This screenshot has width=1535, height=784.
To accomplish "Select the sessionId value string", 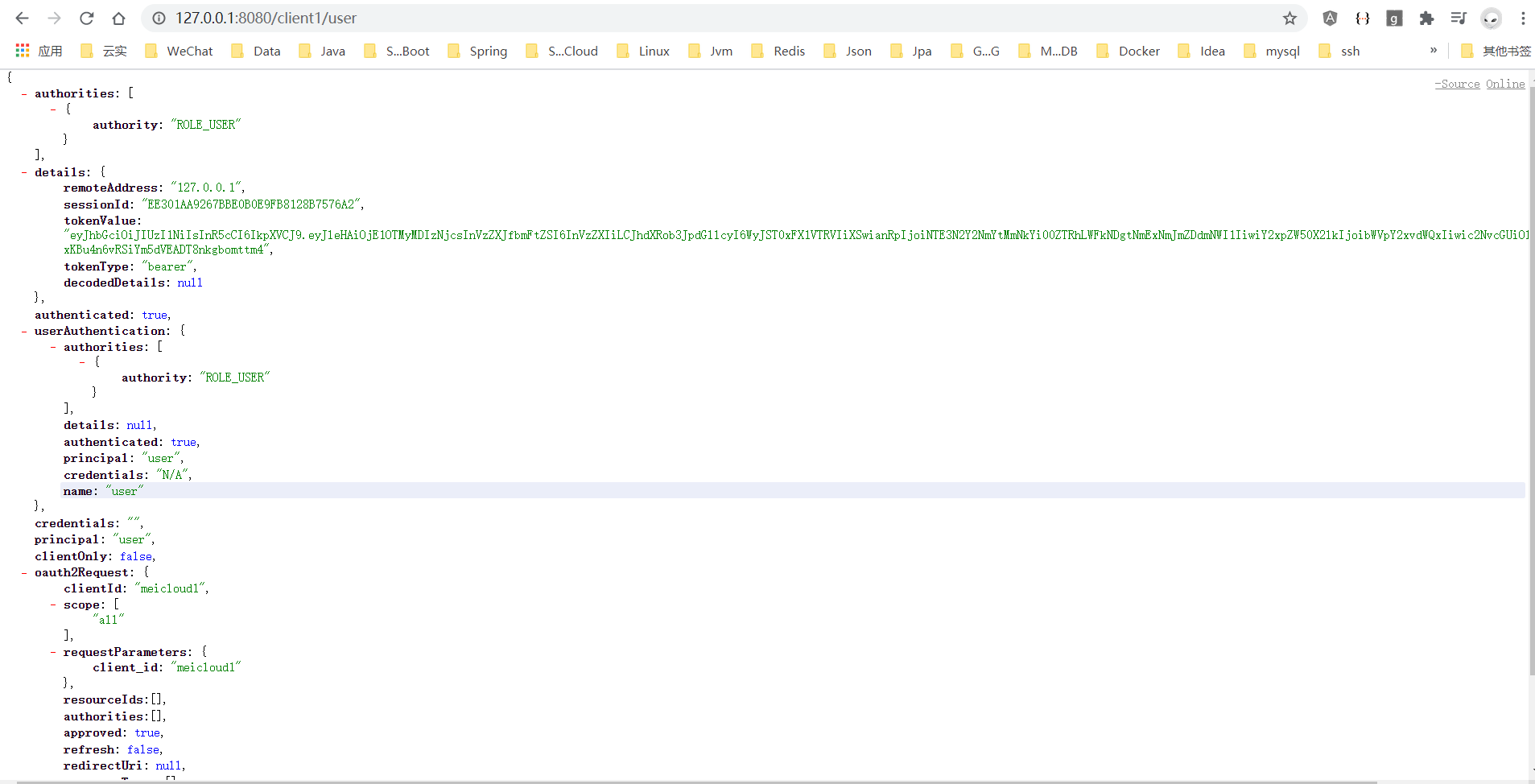I will 253,204.
